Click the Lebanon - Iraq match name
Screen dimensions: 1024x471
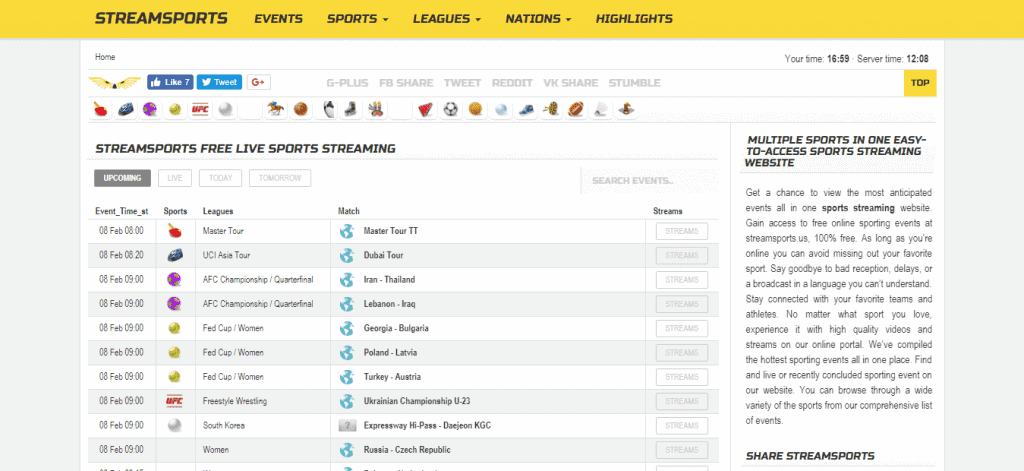pyautogui.click(x=390, y=304)
